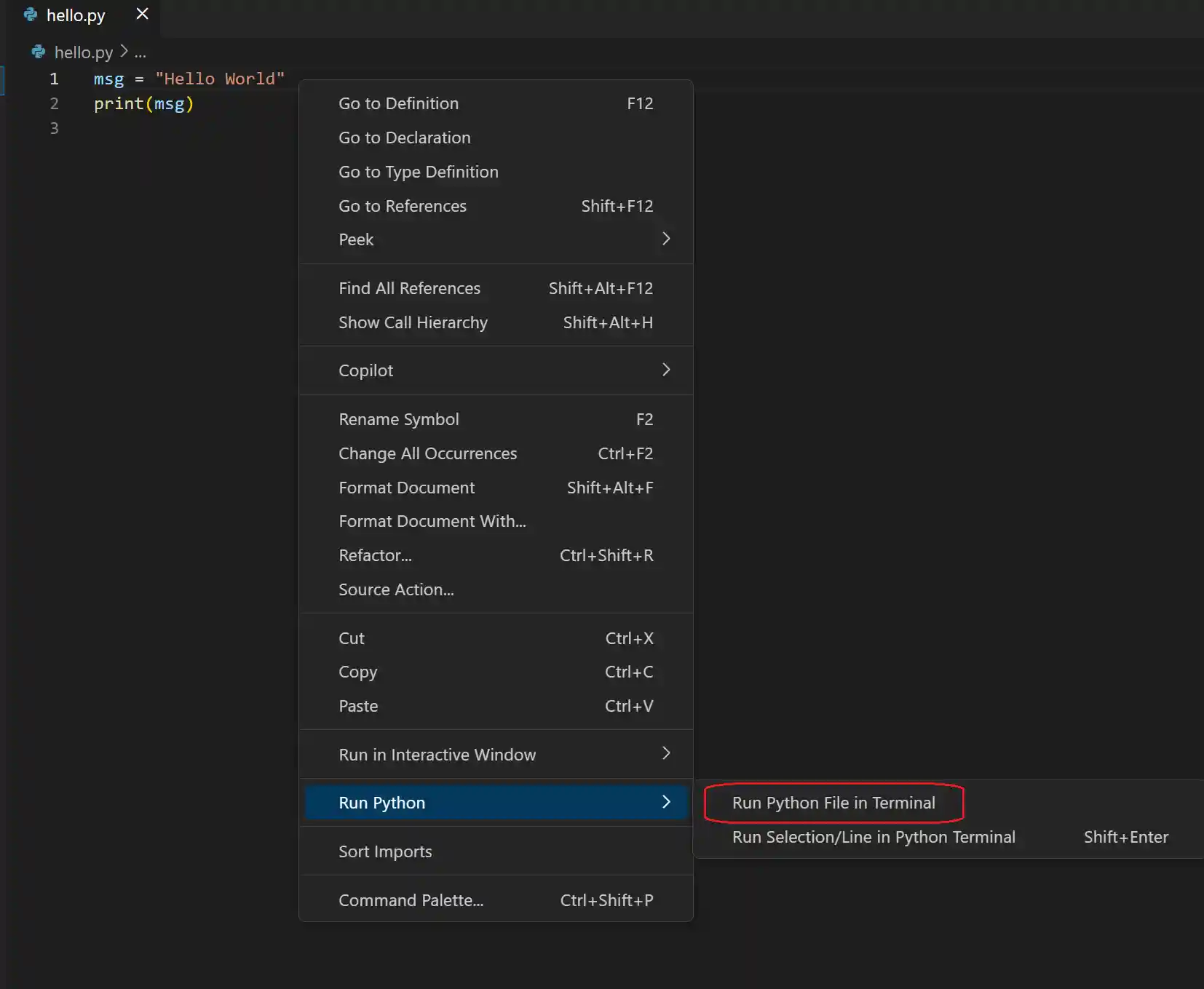
Task: Open Find All References
Action: 409,288
